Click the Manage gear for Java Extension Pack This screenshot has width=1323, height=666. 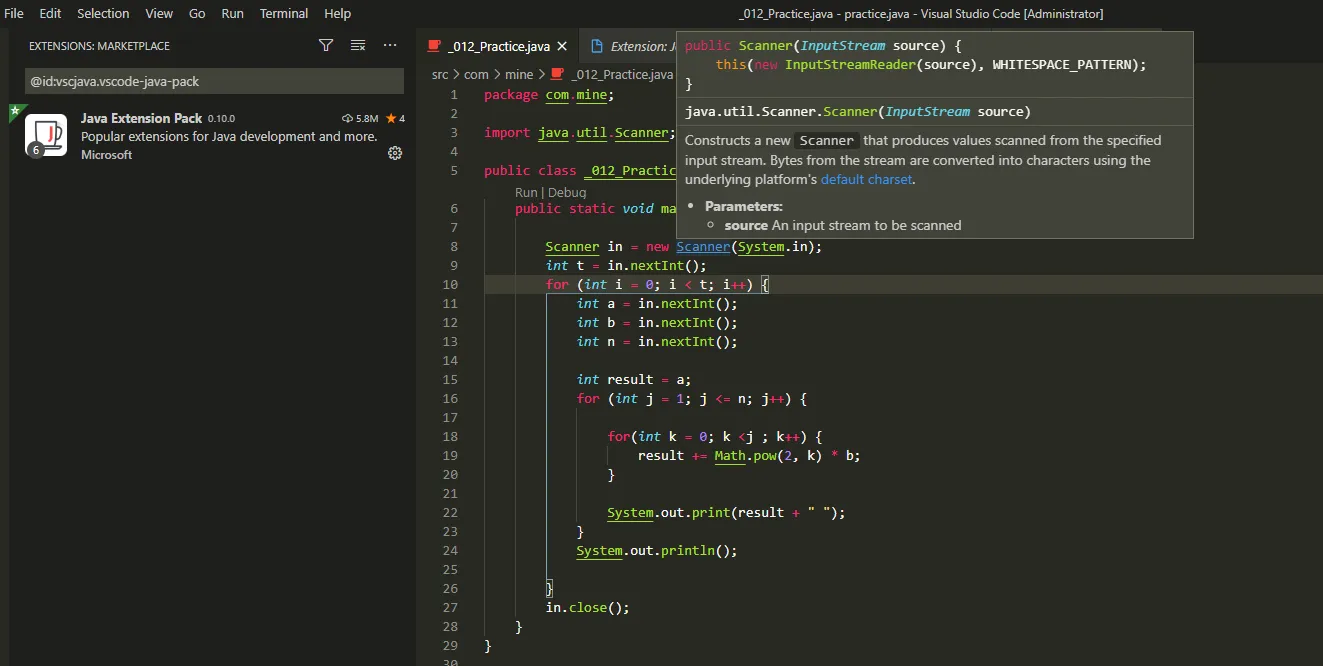pyautogui.click(x=395, y=153)
